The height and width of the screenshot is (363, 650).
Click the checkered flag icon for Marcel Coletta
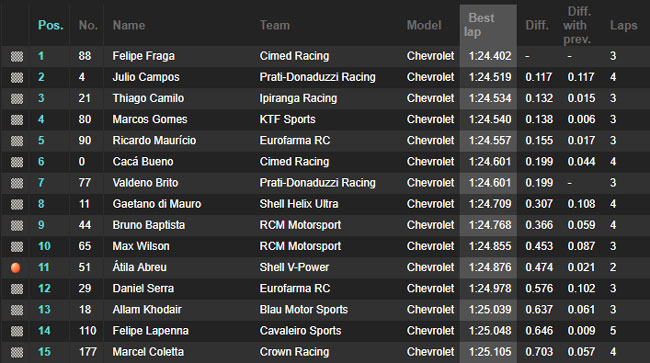coord(17,352)
